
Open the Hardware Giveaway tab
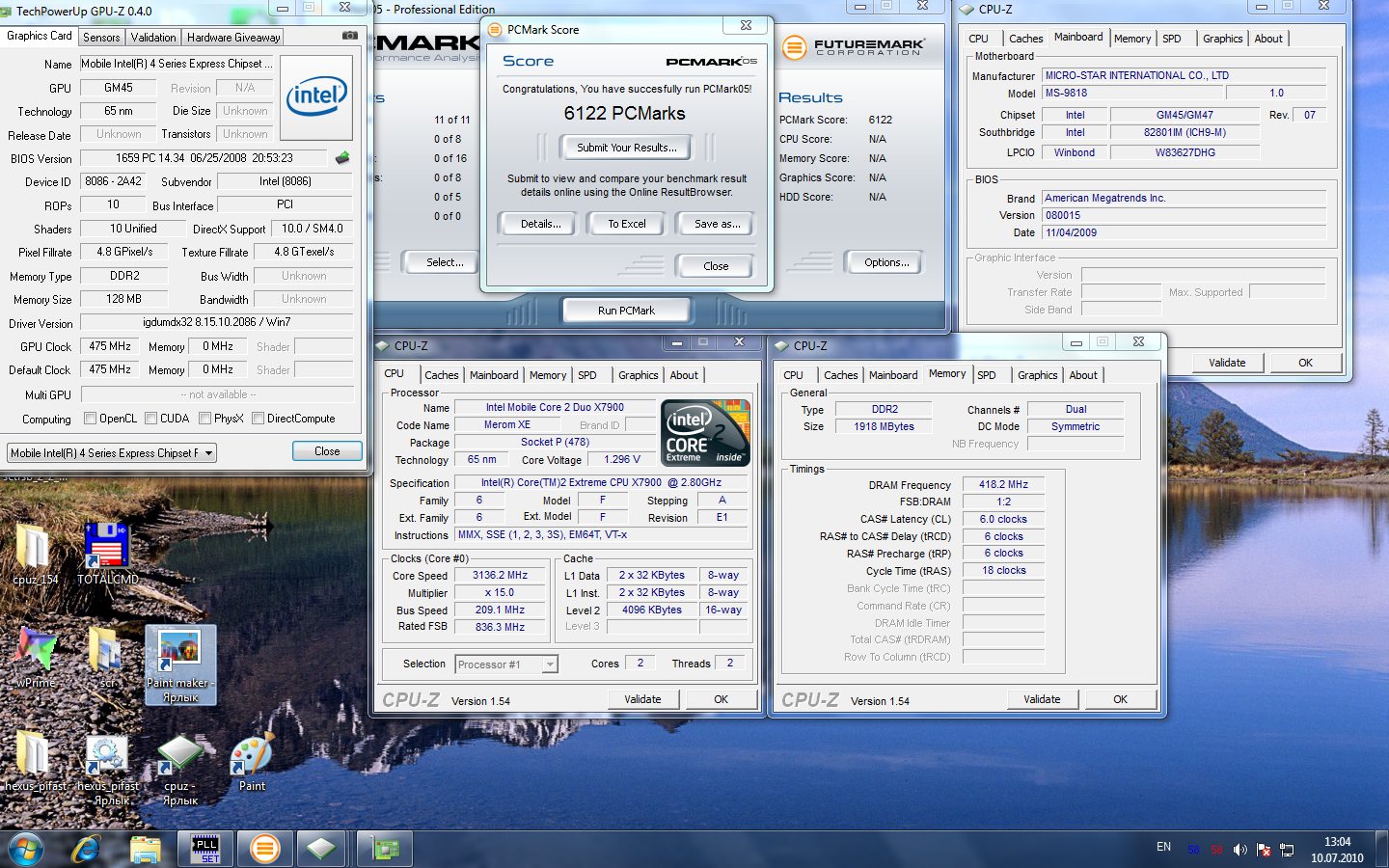233,38
